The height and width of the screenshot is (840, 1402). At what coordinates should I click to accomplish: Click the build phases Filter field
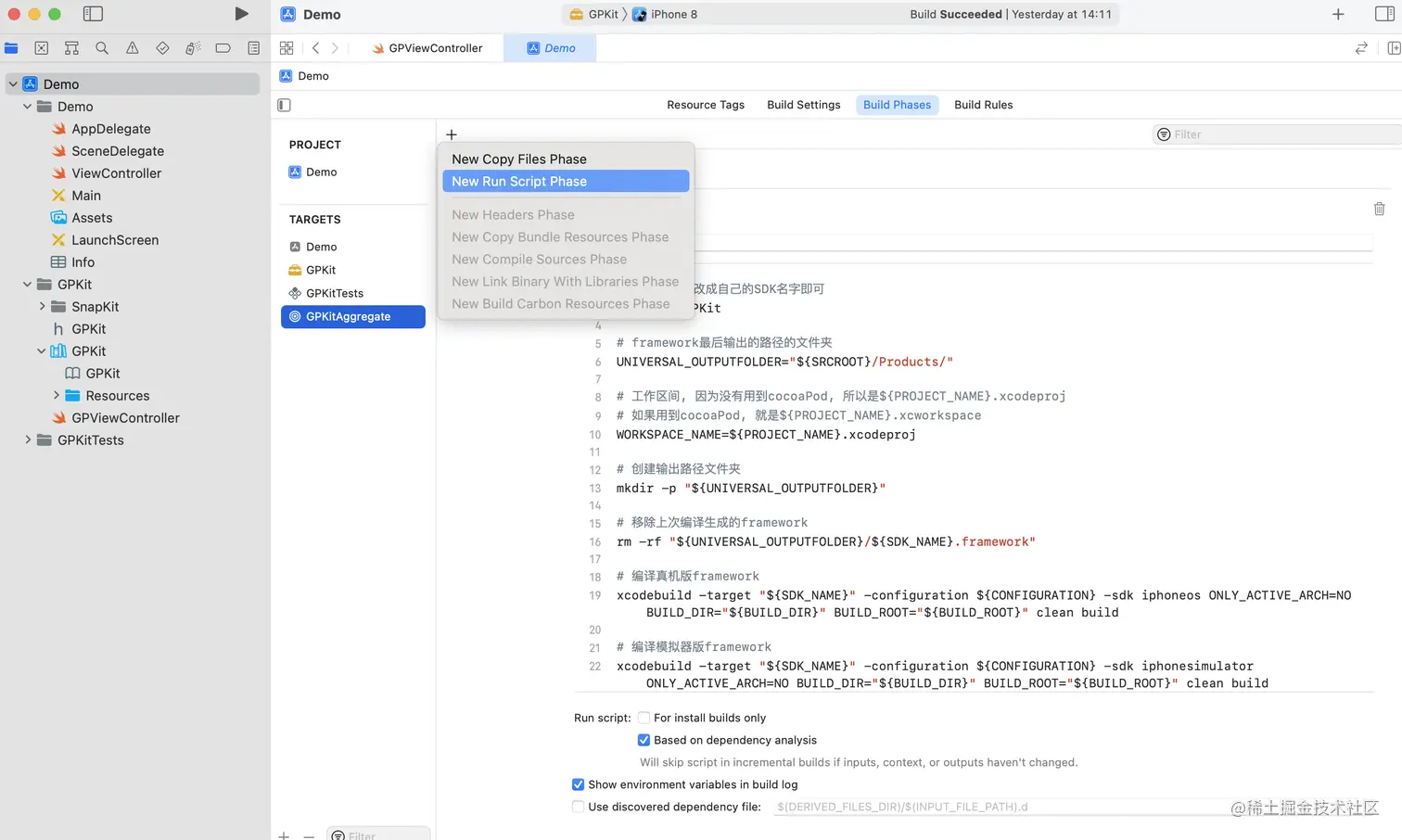1277,134
